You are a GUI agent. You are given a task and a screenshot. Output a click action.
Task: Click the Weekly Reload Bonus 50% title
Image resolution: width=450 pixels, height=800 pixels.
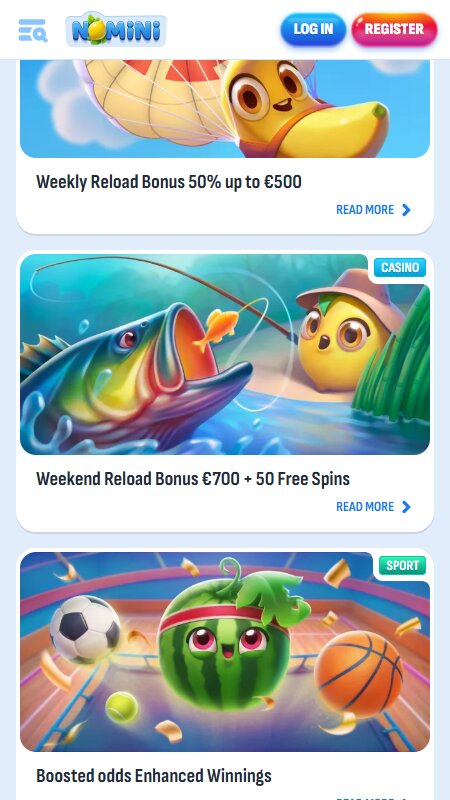pos(168,182)
